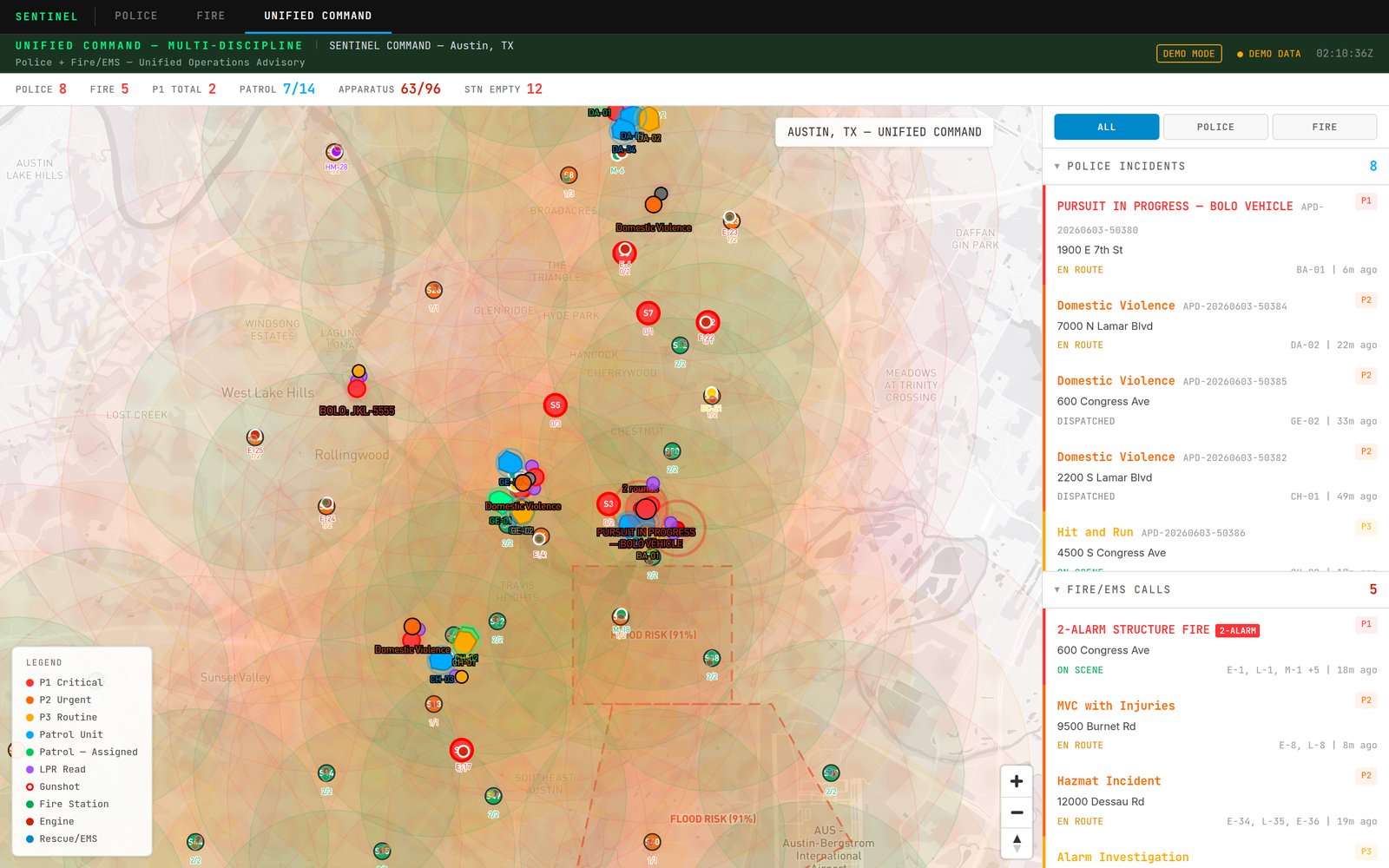Click the gunshot ring marker labeled 2
Viewport: 1389px width, 868px height.
tap(708, 323)
